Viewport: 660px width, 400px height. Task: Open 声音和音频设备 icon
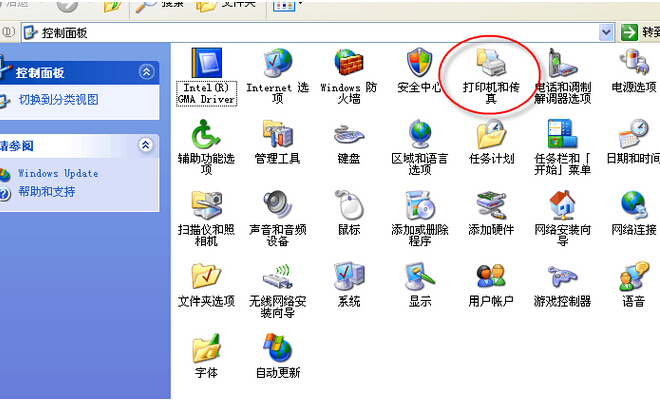(277, 206)
